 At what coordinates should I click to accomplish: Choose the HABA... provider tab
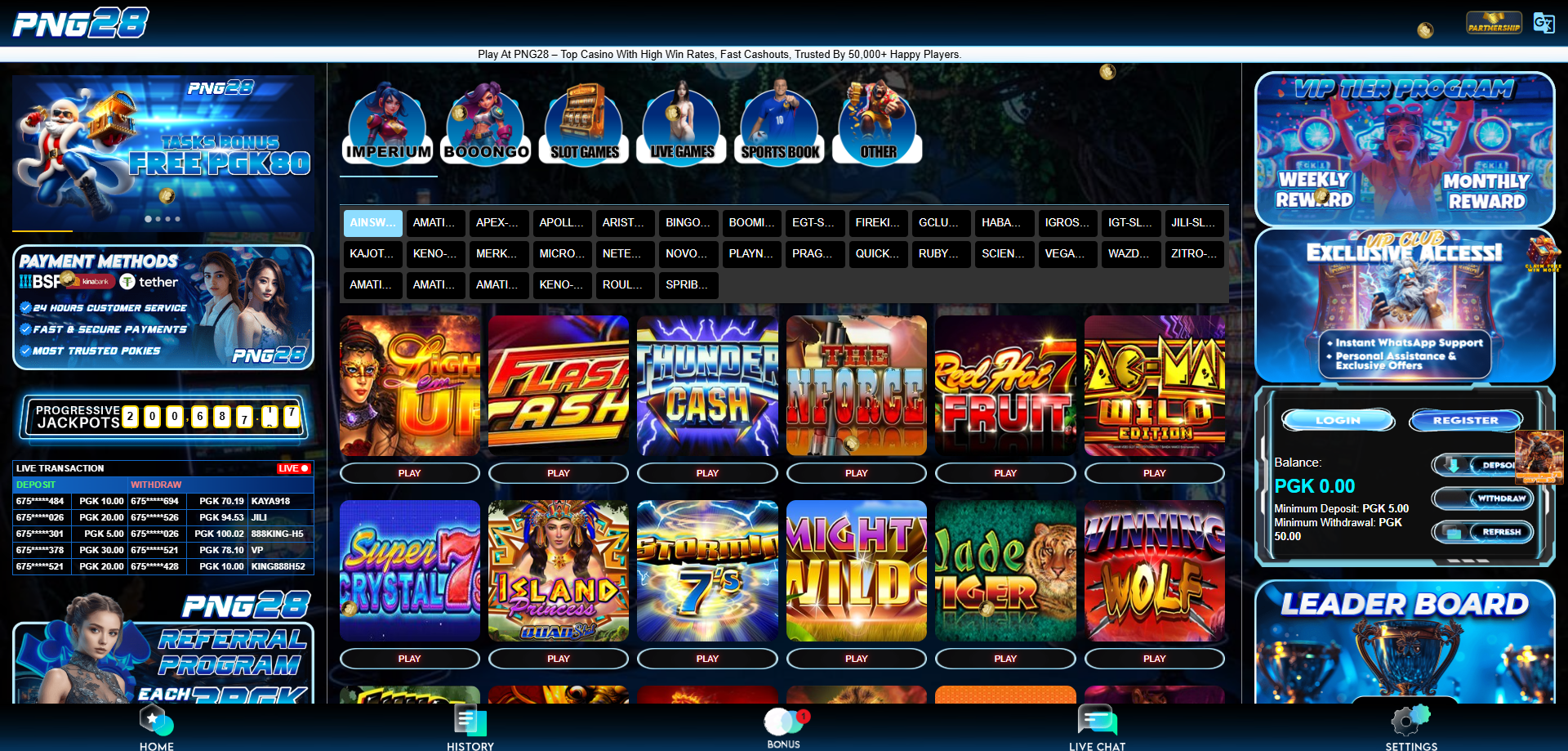1004,222
